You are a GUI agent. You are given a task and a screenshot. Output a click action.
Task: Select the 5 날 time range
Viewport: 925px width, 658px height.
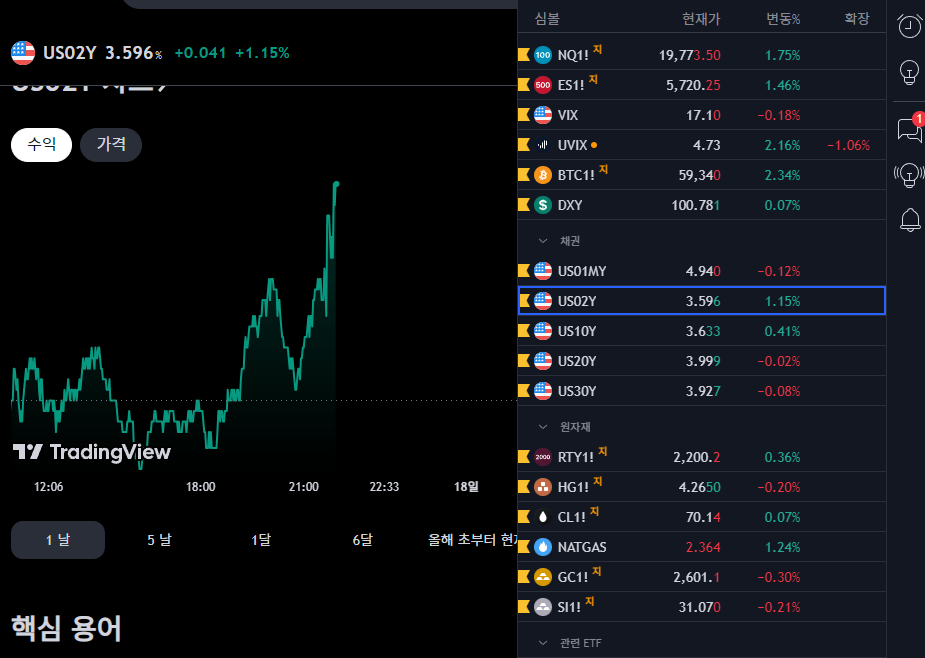tap(159, 540)
